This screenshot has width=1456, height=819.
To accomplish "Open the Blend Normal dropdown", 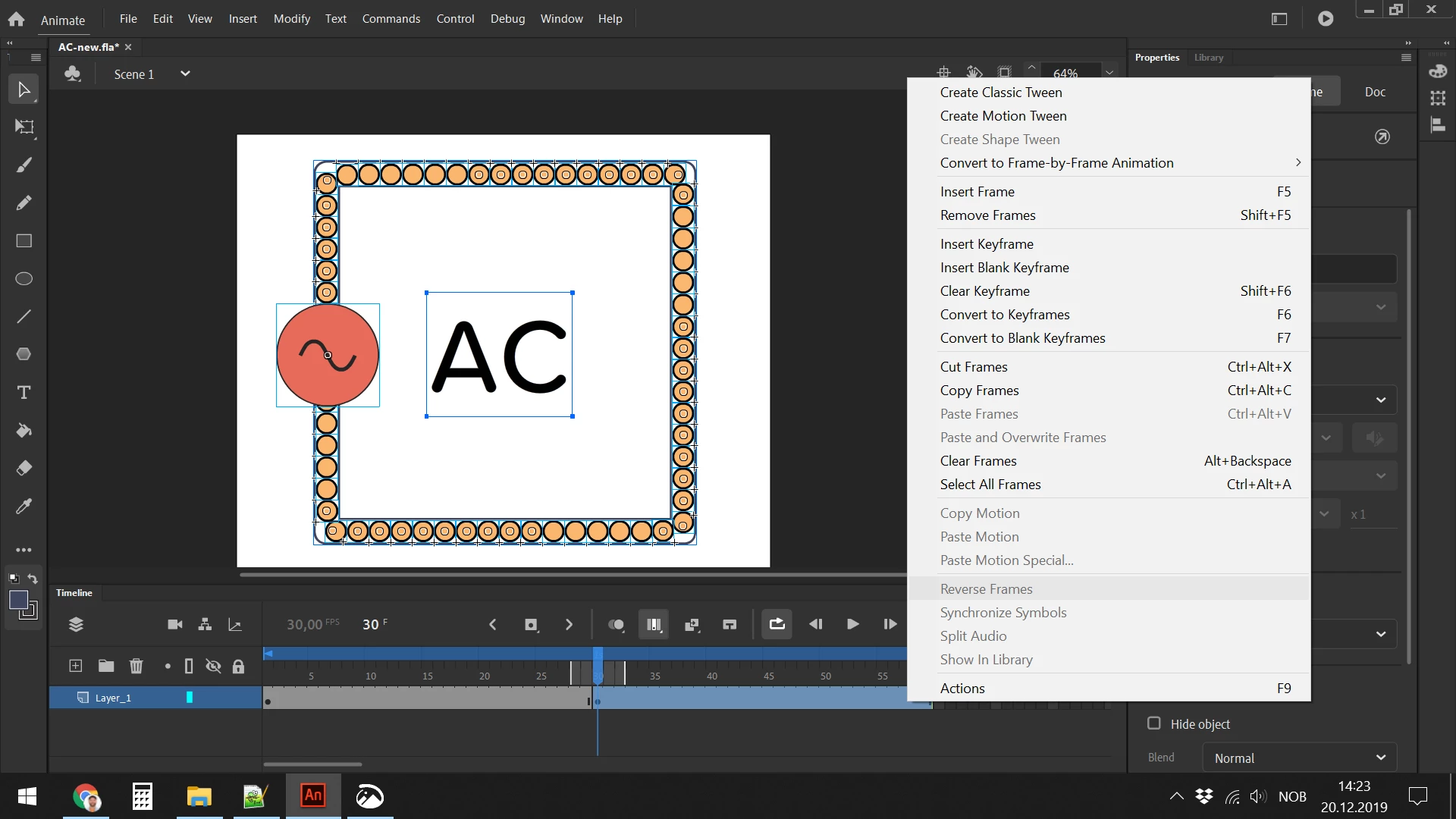I will (1300, 758).
